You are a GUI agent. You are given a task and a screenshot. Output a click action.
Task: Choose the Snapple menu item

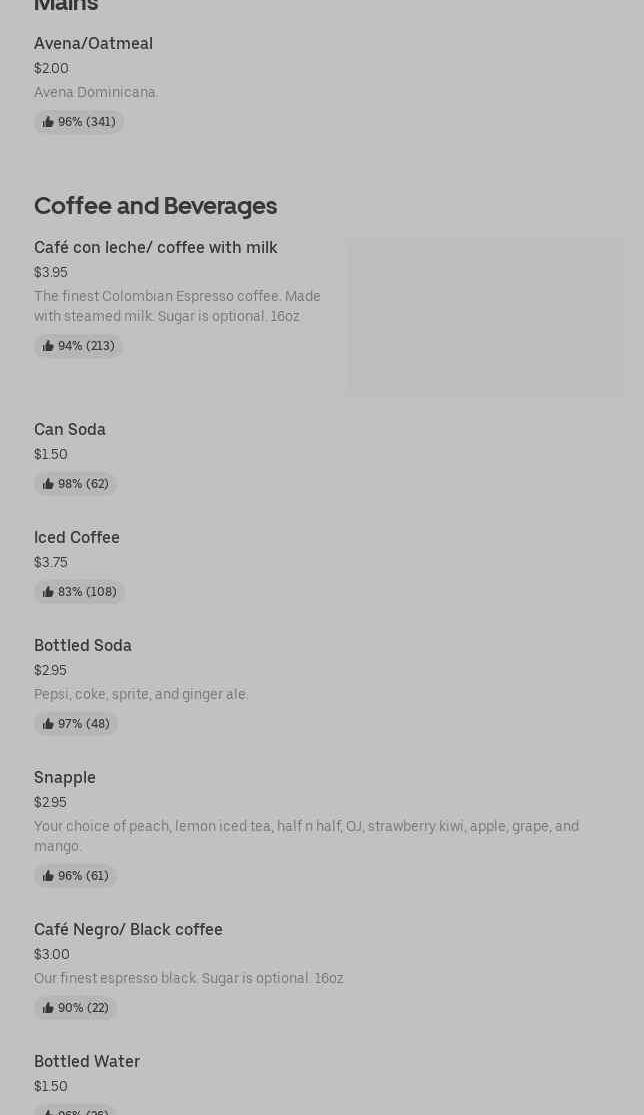tap(65, 777)
